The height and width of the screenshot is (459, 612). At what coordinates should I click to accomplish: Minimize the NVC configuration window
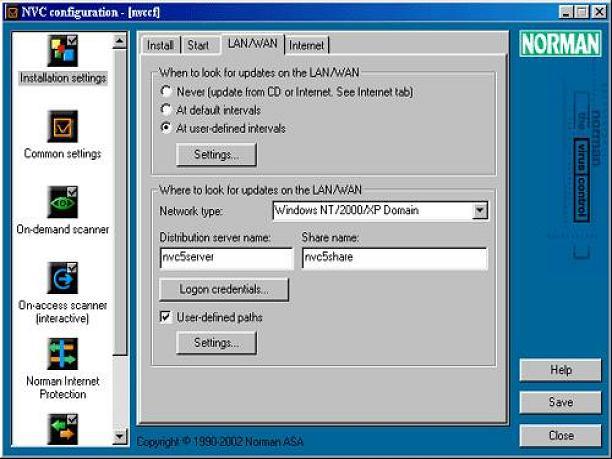pyautogui.click(x=566, y=12)
